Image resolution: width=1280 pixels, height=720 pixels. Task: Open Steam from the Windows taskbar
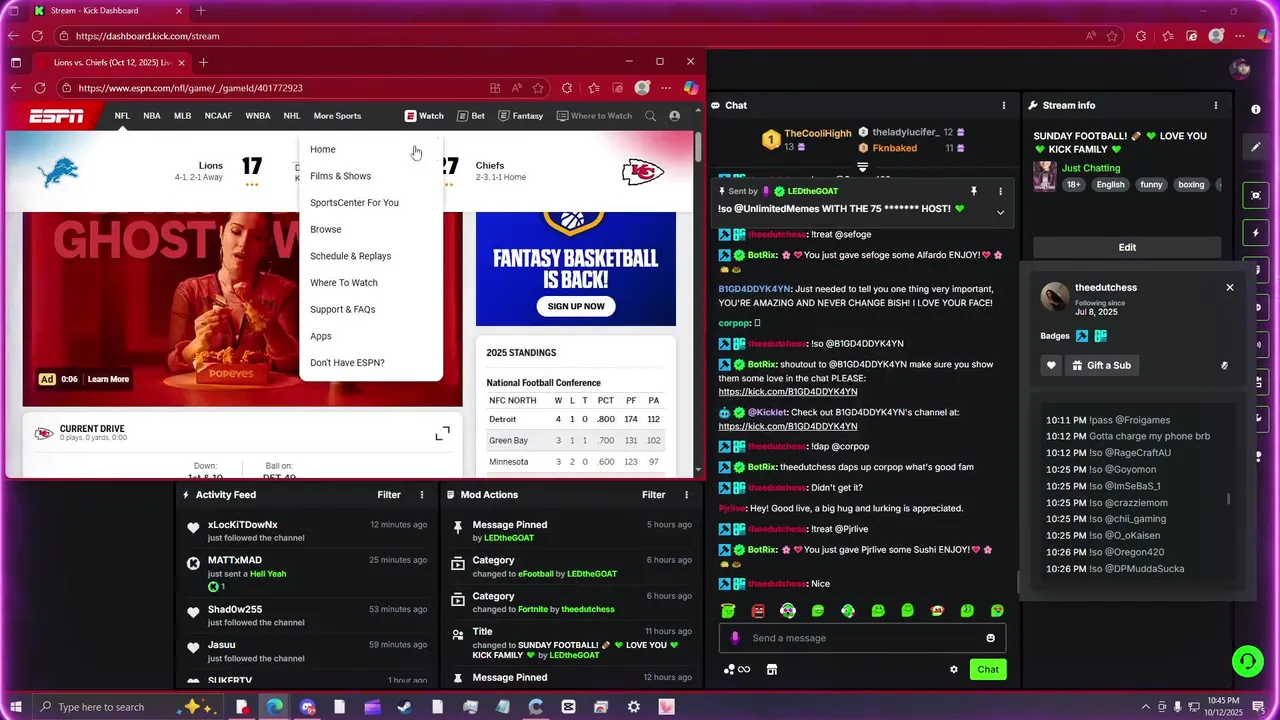(x=404, y=707)
